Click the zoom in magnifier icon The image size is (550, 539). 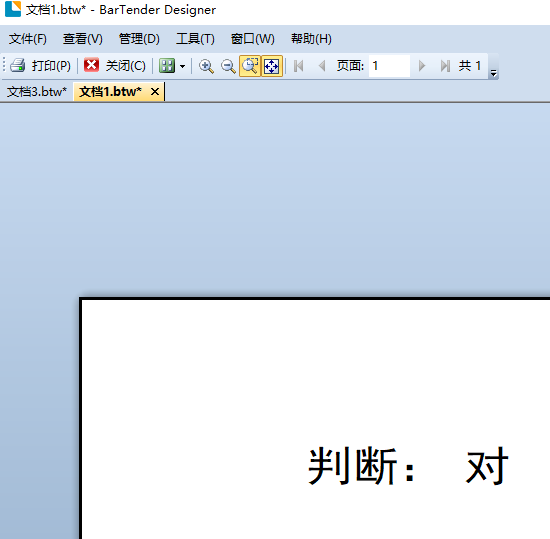[x=206, y=66]
